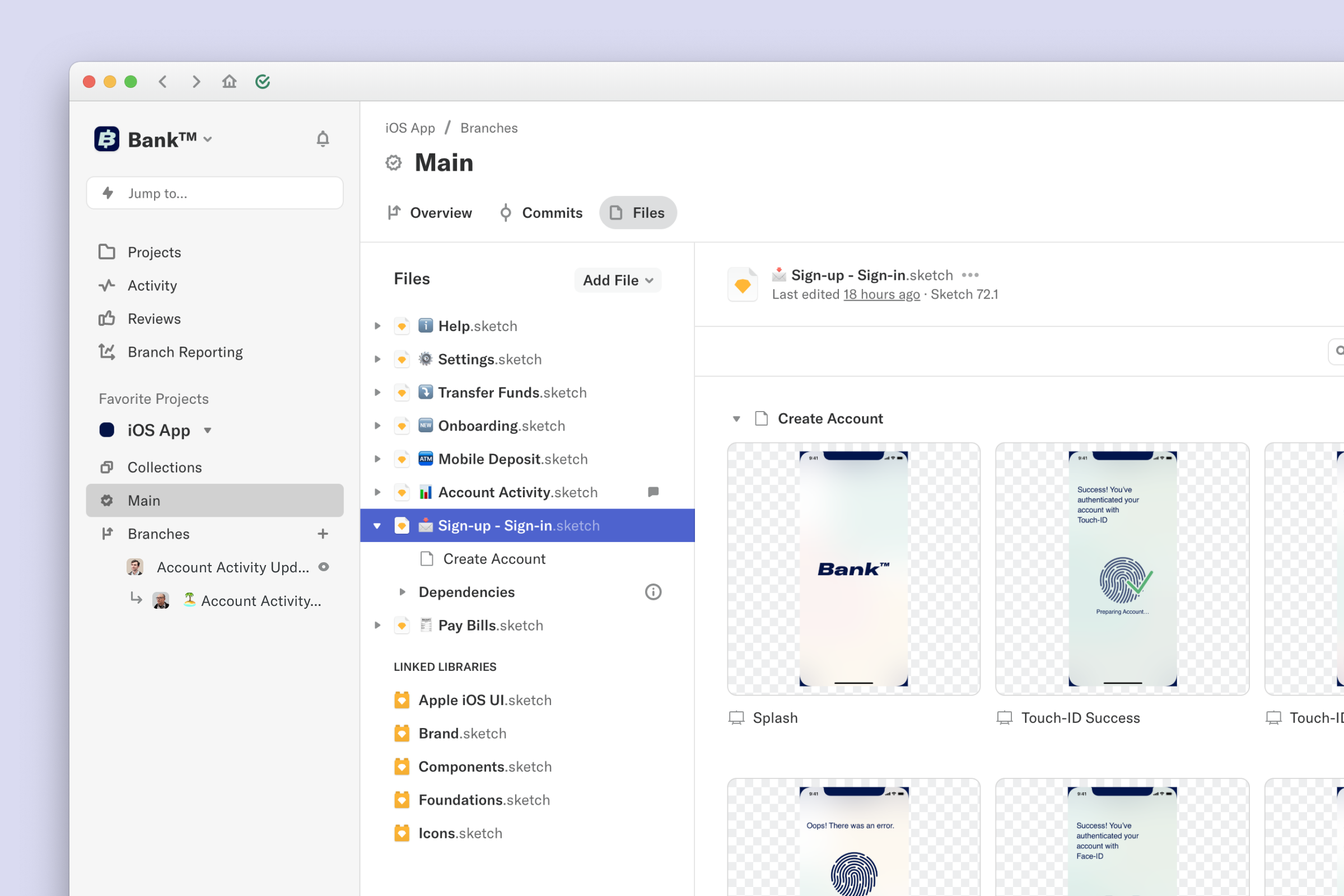This screenshot has width=1344, height=896.
Task: Click the badge icon beside Main title
Action: (x=394, y=163)
